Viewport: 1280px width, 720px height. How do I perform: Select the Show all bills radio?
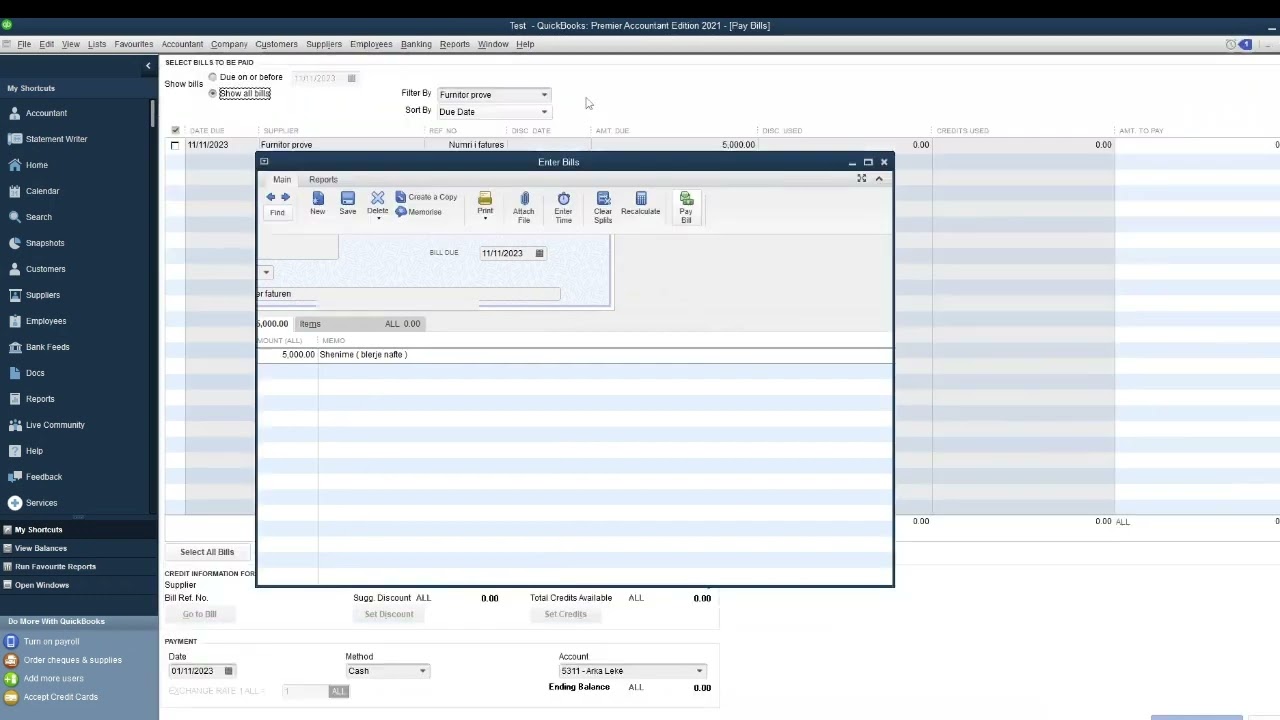tap(212, 93)
